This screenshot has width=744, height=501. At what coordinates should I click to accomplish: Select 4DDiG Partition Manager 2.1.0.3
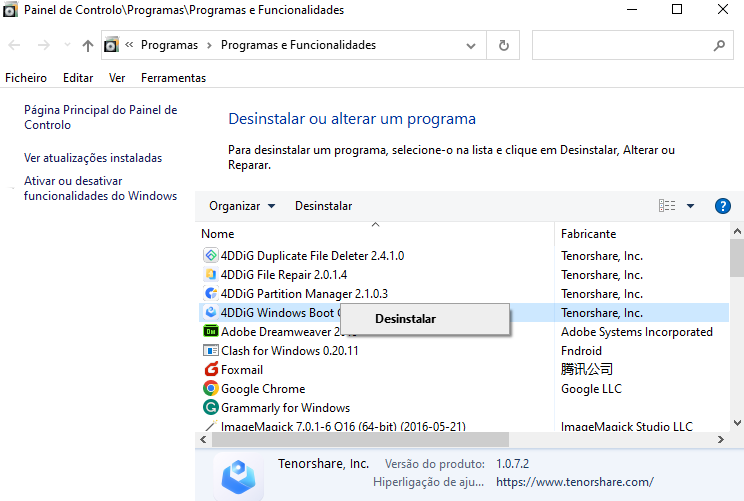coord(304,294)
